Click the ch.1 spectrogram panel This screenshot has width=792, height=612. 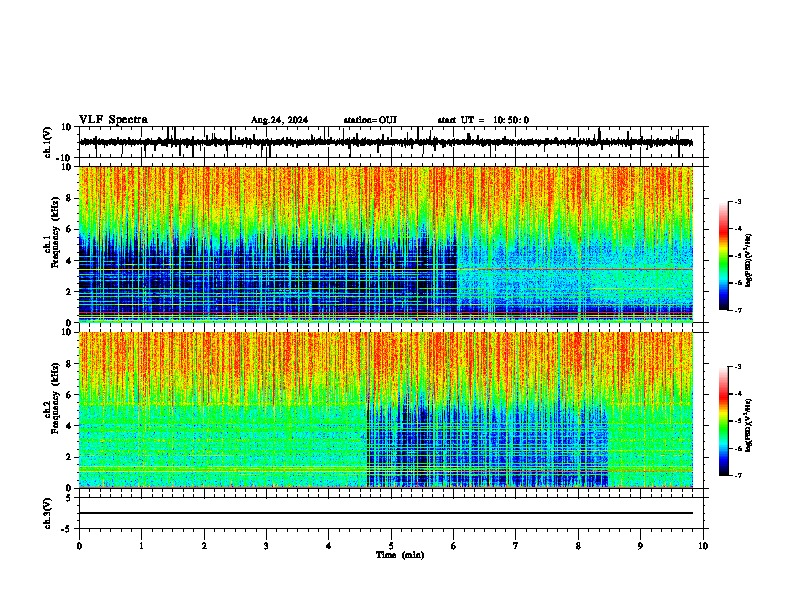pos(386,244)
